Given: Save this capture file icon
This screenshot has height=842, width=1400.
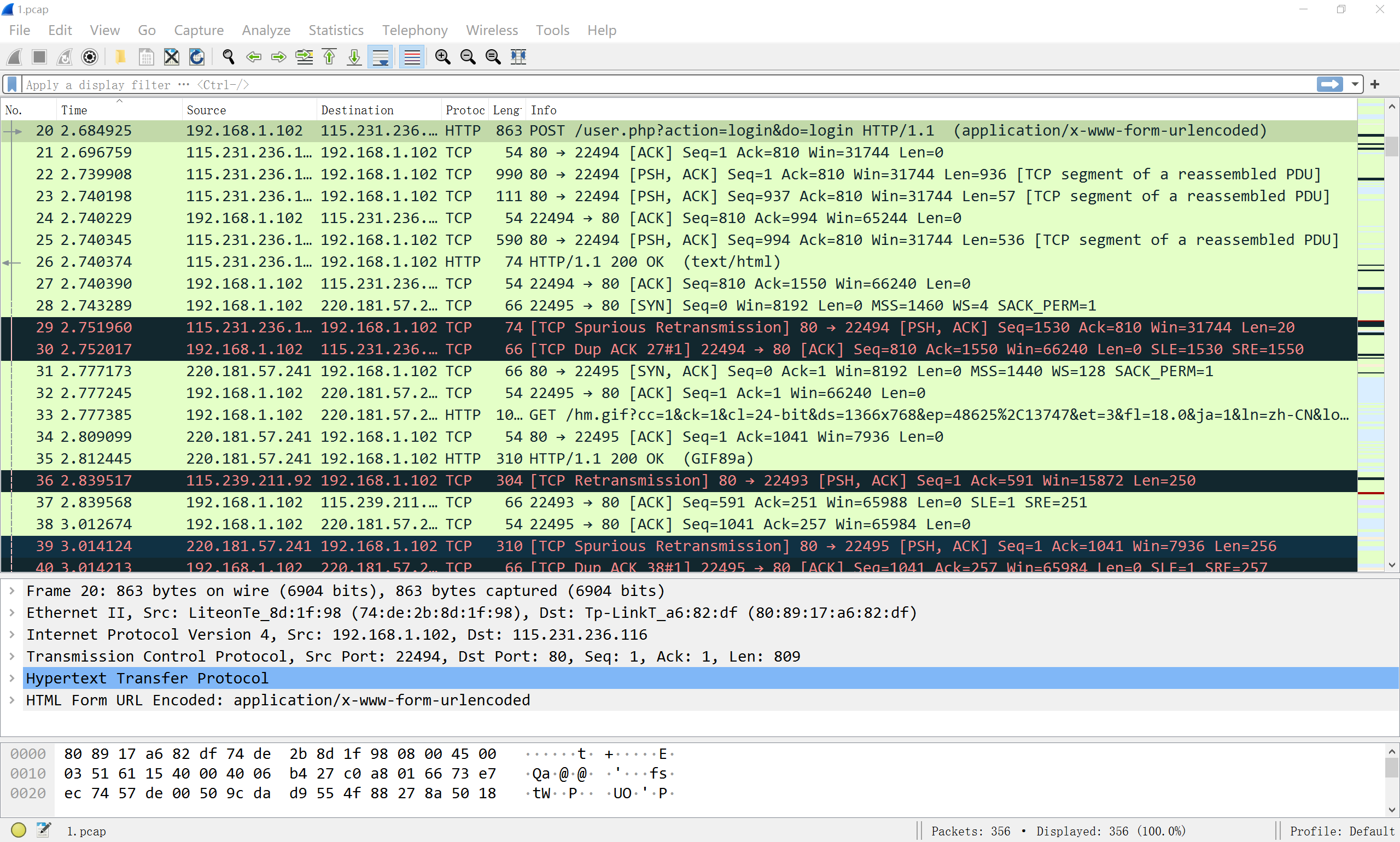Looking at the screenshot, I should 146,57.
